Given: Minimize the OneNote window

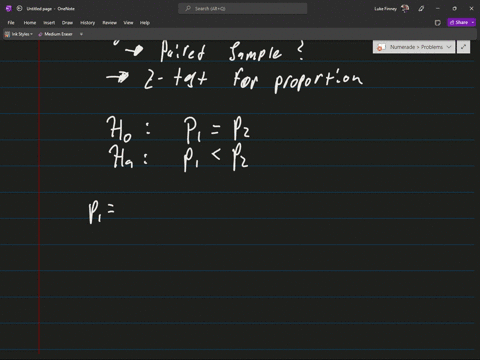Looking at the screenshot, I should point(438,9).
